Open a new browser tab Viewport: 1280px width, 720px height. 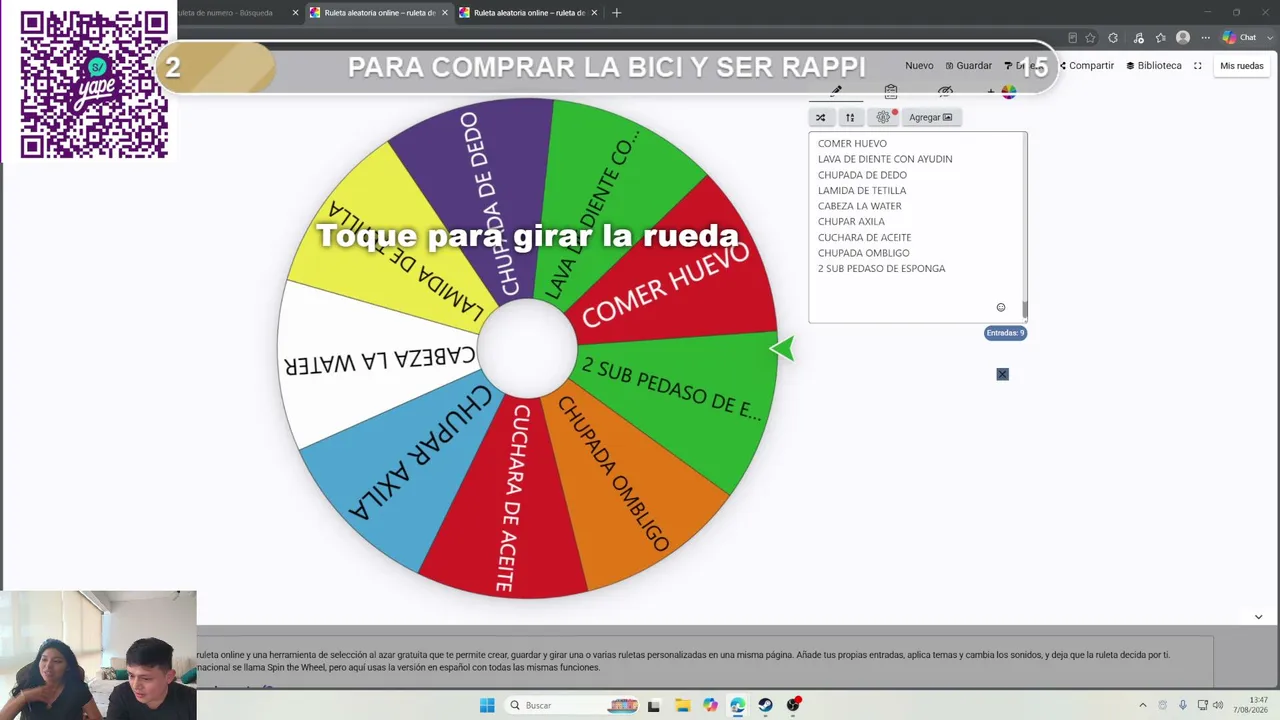pyautogui.click(x=616, y=13)
